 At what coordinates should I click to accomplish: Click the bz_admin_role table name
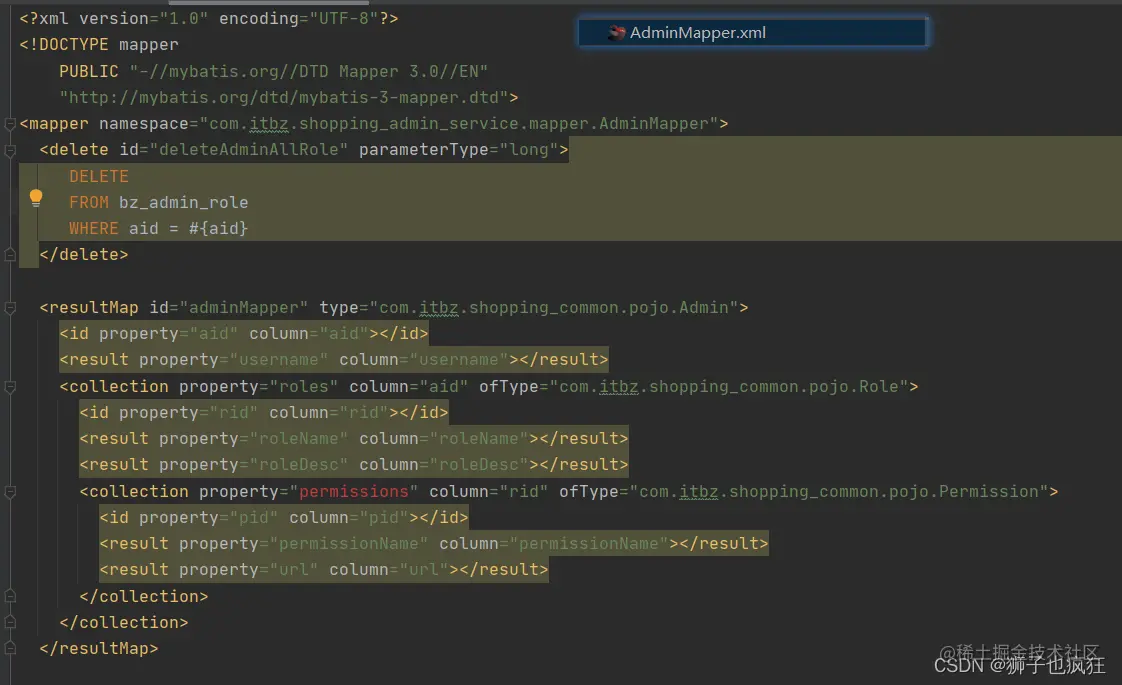tap(183, 203)
